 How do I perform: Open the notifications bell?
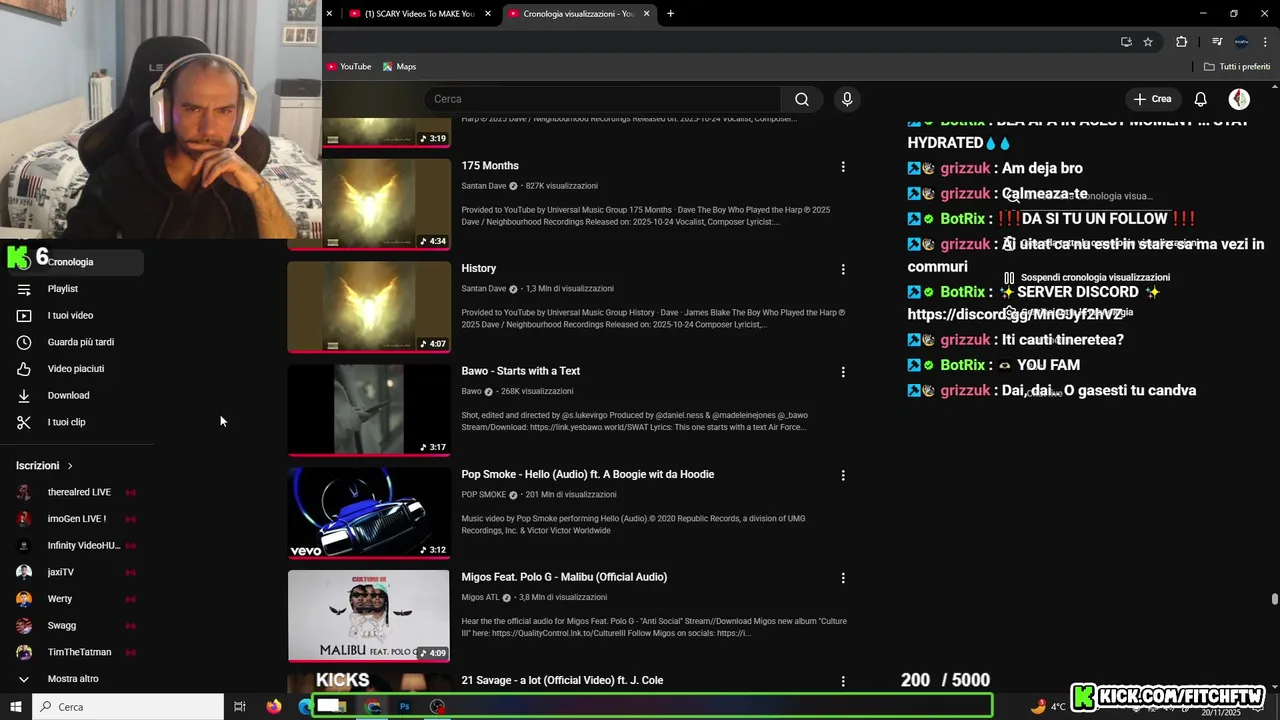pos(1201,99)
